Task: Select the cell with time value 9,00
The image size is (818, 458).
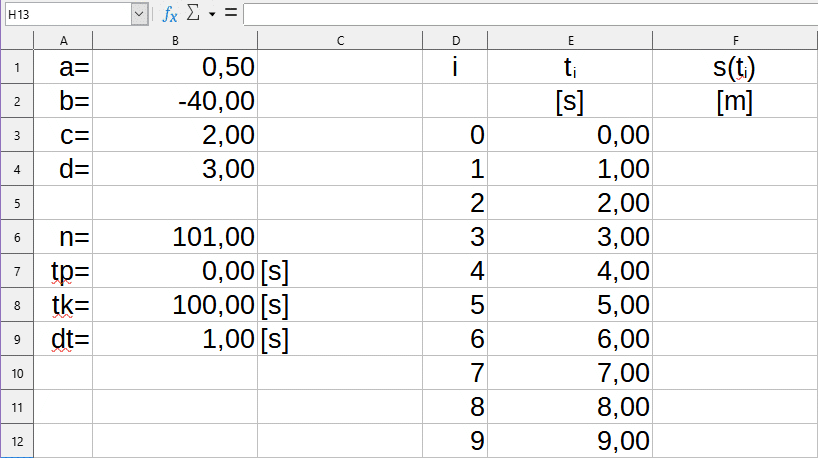Action: tap(569, 441)
